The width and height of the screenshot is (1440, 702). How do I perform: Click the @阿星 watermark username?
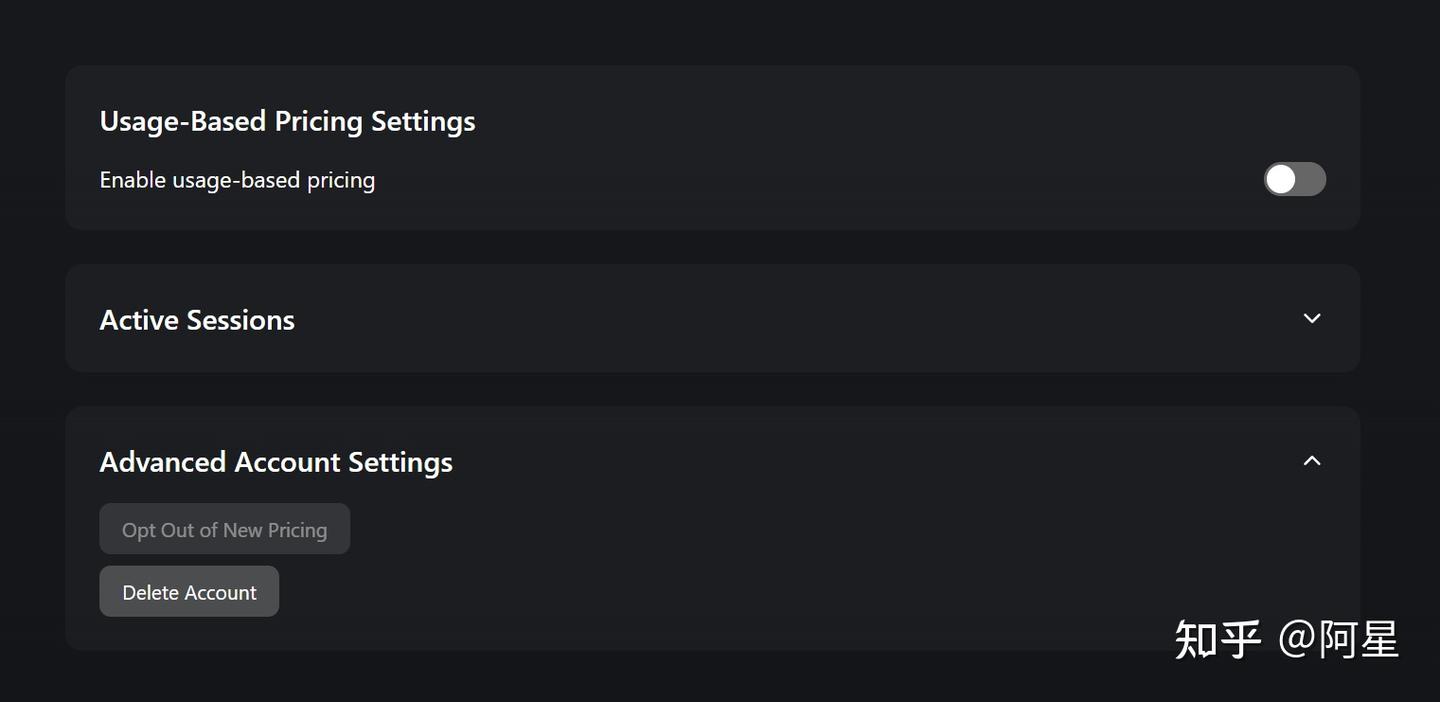coord(1338,639)
